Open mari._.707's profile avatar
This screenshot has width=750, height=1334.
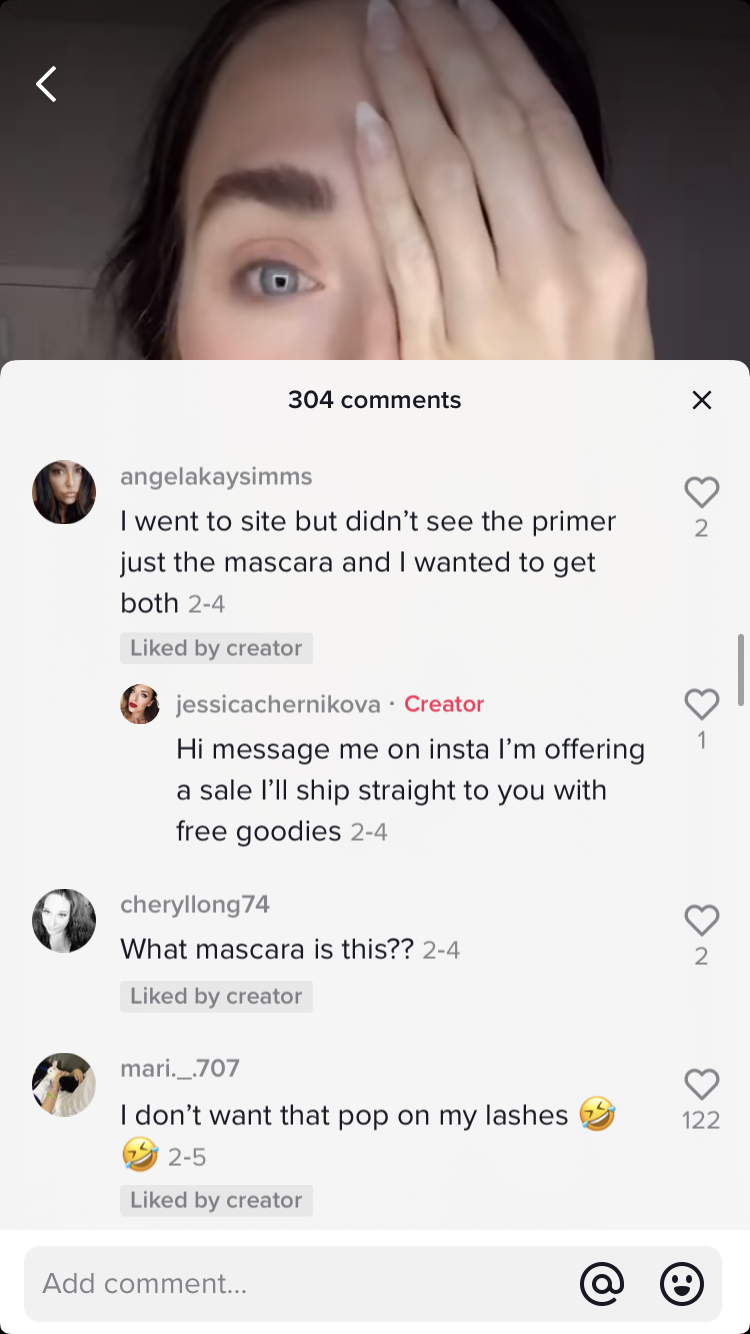click(64, 1084)
